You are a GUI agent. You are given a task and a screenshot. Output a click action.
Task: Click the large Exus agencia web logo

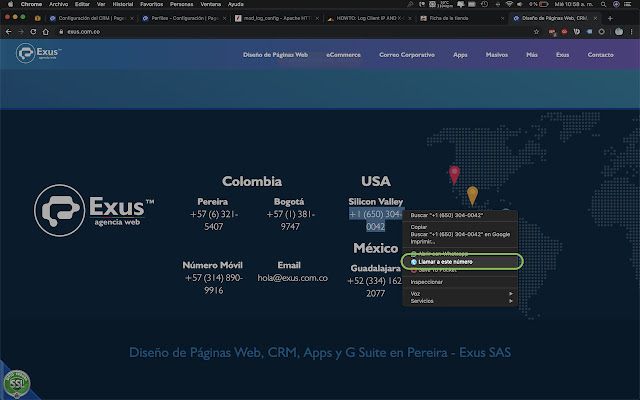(94, 211)
